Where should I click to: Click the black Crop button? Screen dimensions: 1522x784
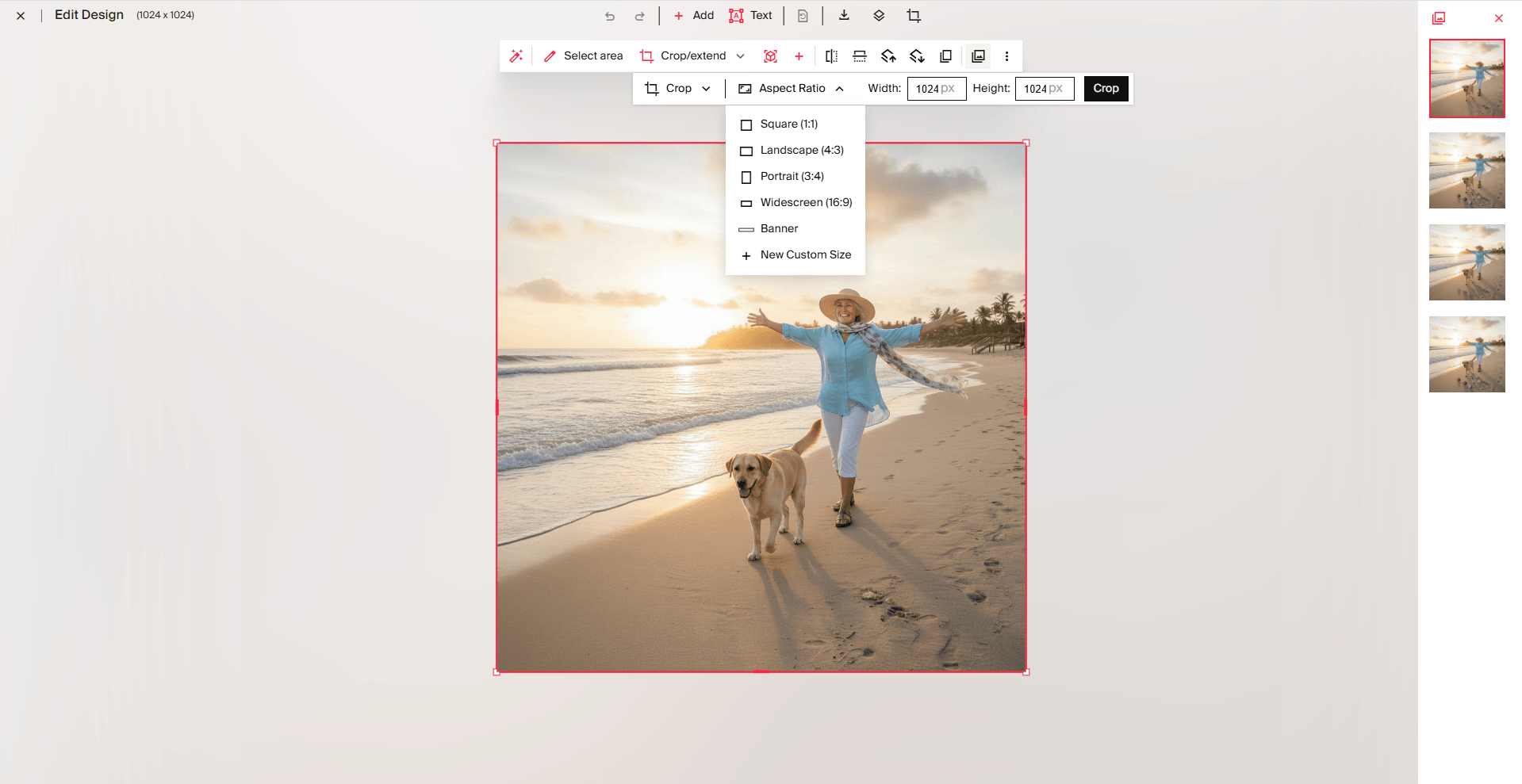click(x=1105, y=88)
